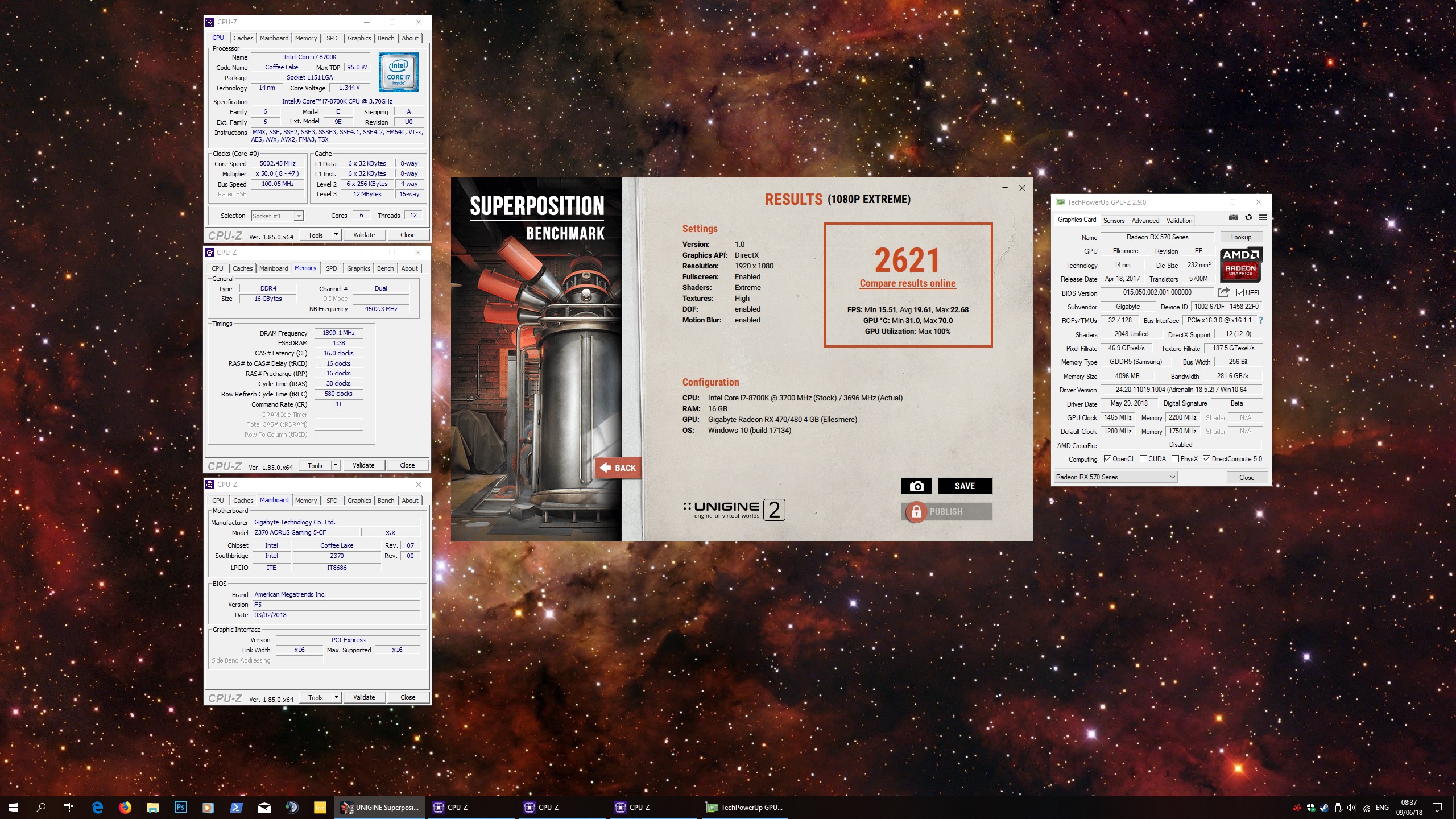This screenshot has width=1456, height=819.
Task: Open the Validation tab in GPU-Z
Action: click(1179, 221)
